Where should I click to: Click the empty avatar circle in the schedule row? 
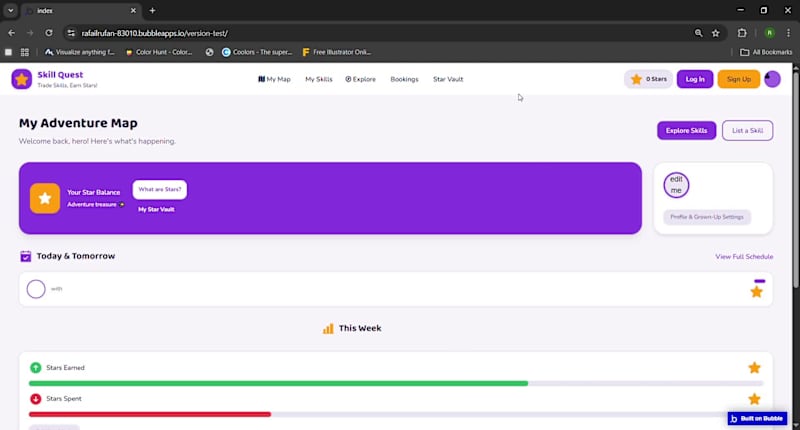pos(36,289)
